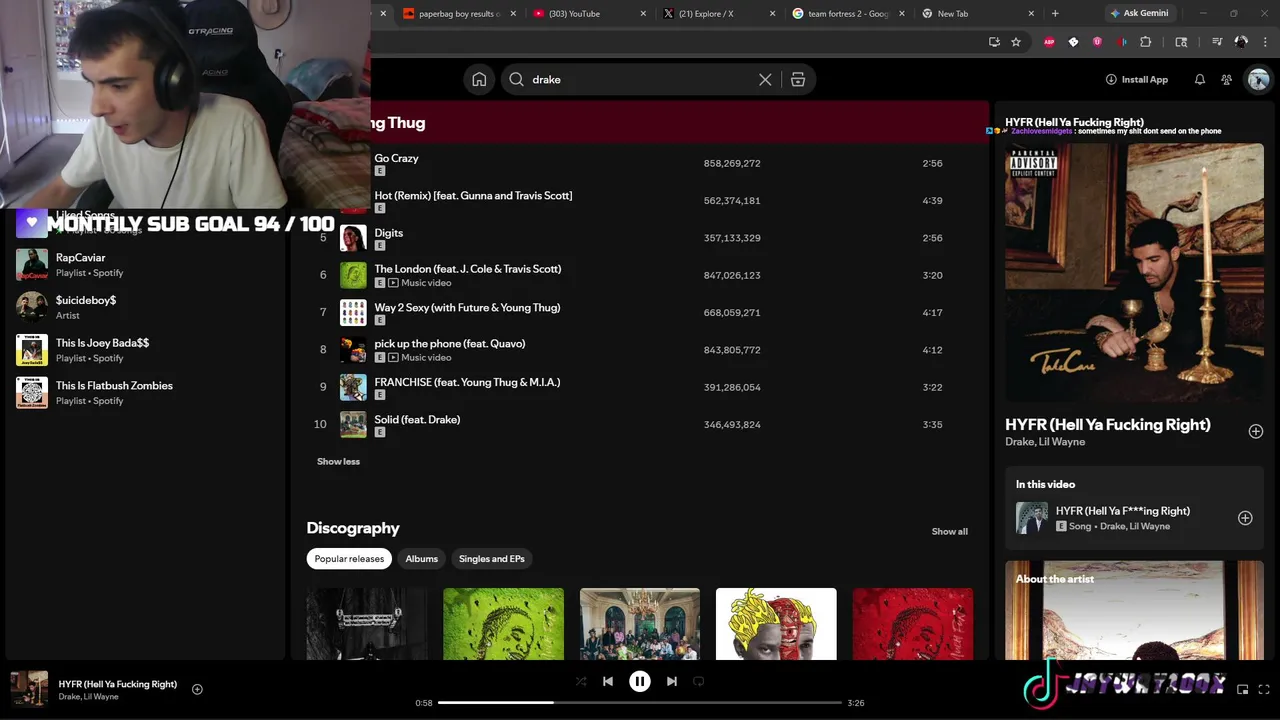
Task: Open a new browser tab
Action: [x=1055, y=14]
